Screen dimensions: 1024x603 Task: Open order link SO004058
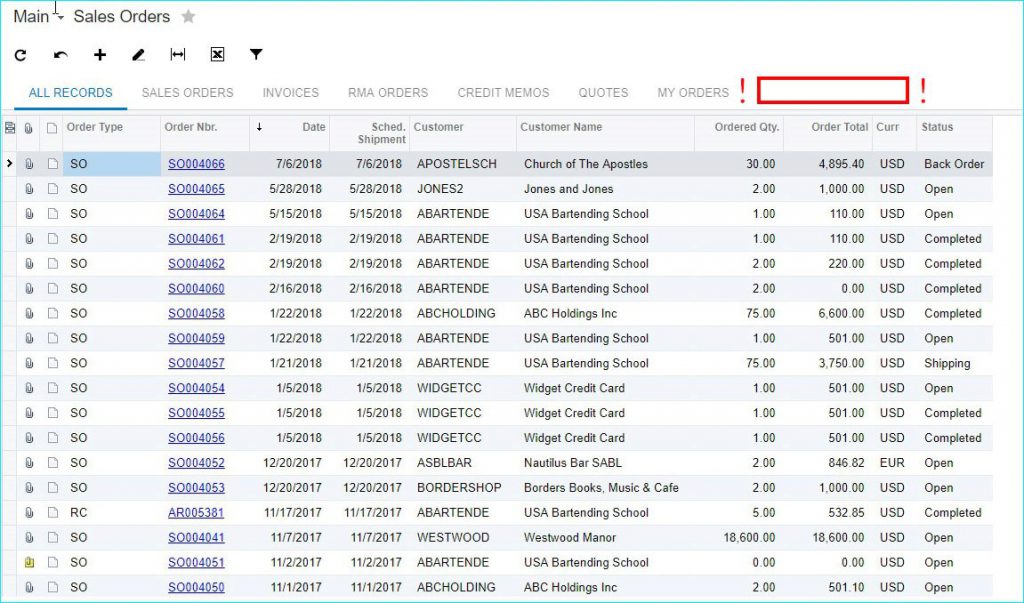[197, 314]
